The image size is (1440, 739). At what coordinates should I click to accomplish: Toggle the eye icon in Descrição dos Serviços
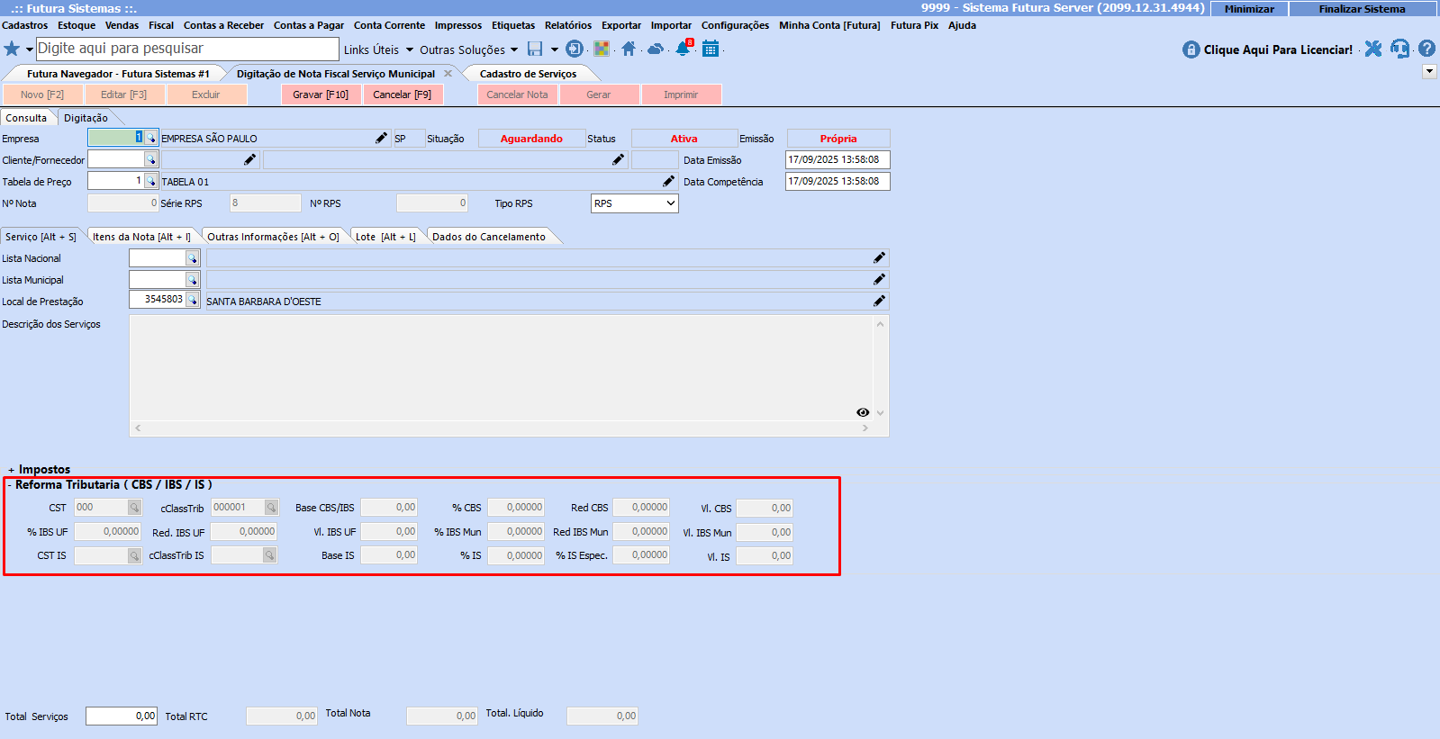click(863, 413)
